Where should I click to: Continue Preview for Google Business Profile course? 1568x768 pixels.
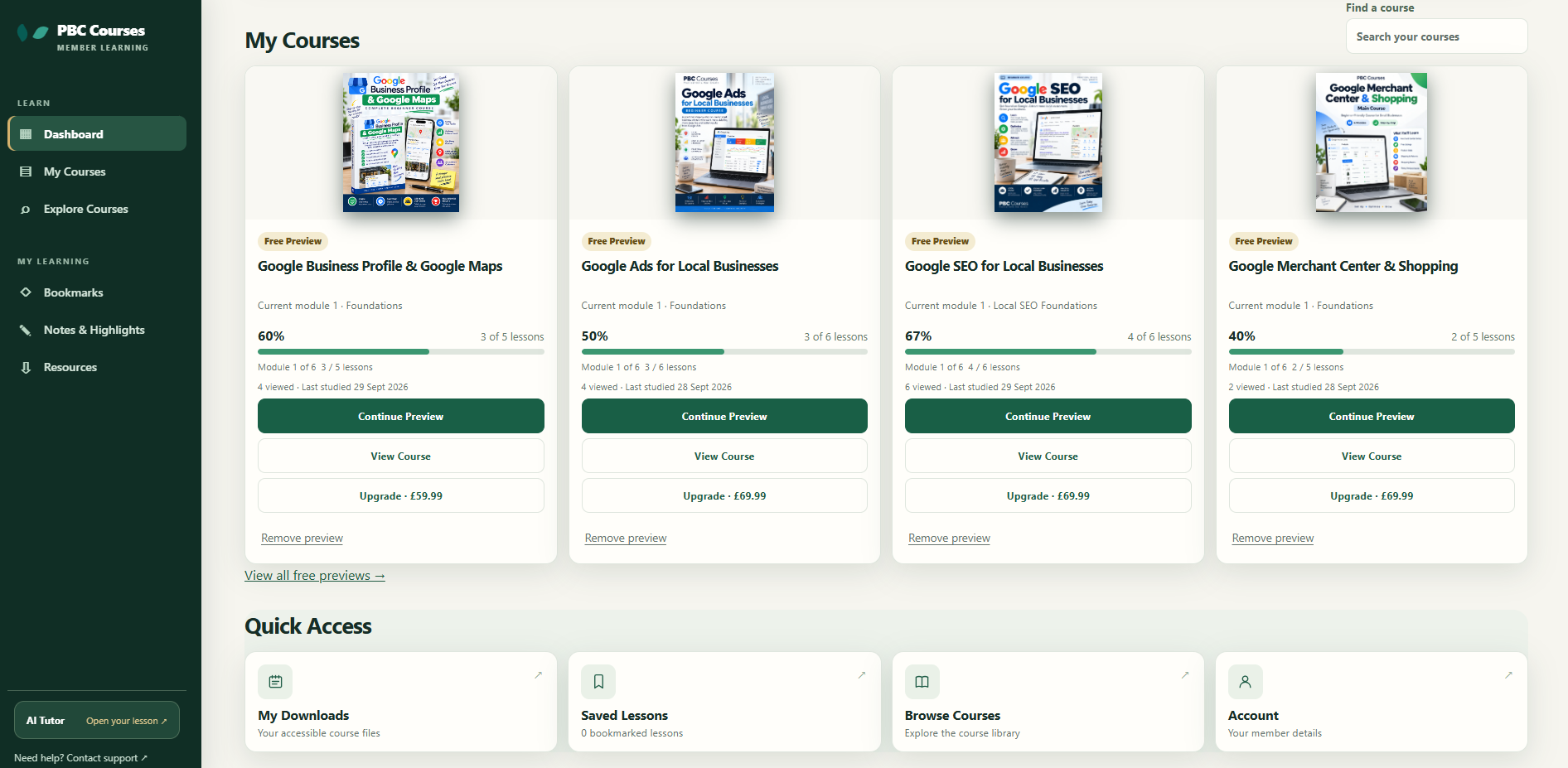tap(401, 416)
